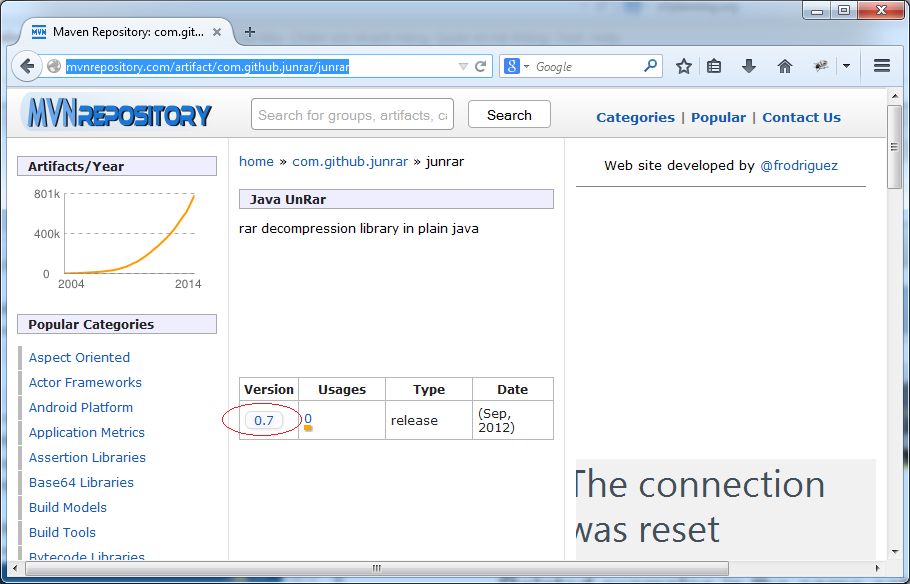
Task: Click the Artifacts/Year heading
Action: (117, 166)
